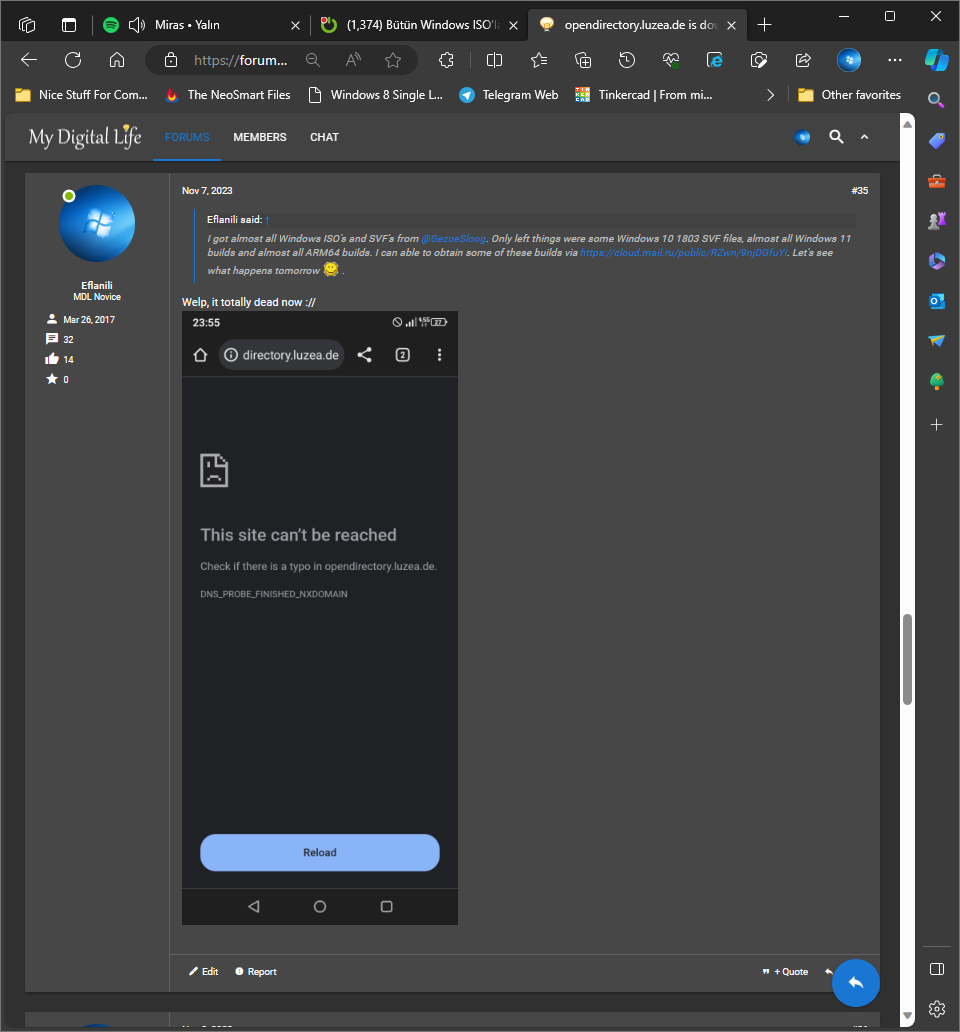Open Eflanili username link
Image resolution: width=960 pixels, height=1032 pixels.
point(97,285)
